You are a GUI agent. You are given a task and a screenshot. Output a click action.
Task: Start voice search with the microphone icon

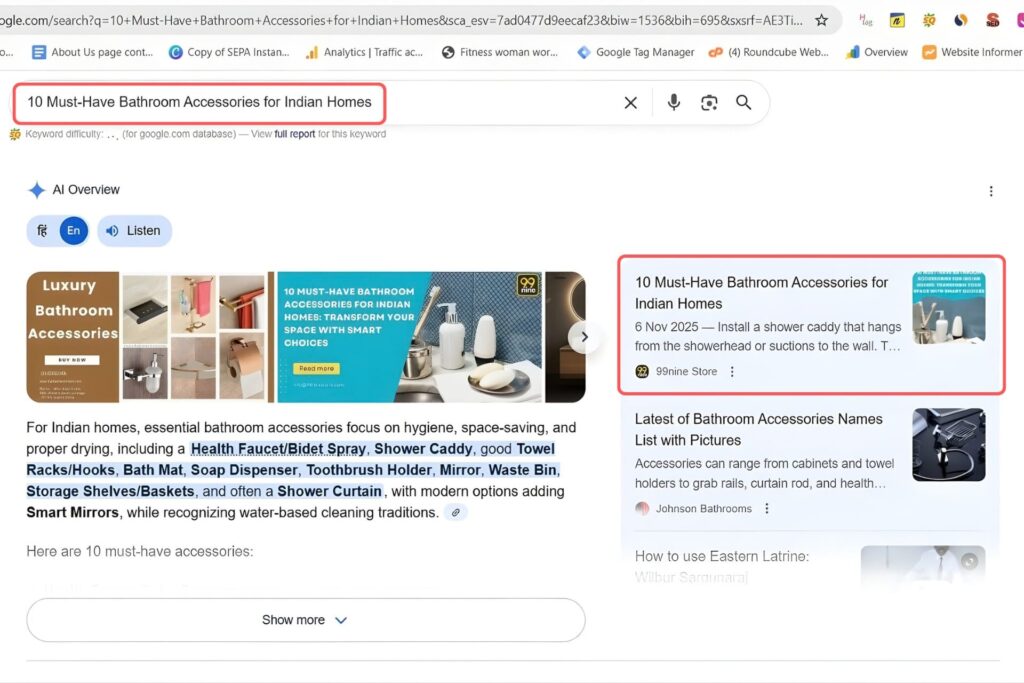coord(674,102)
